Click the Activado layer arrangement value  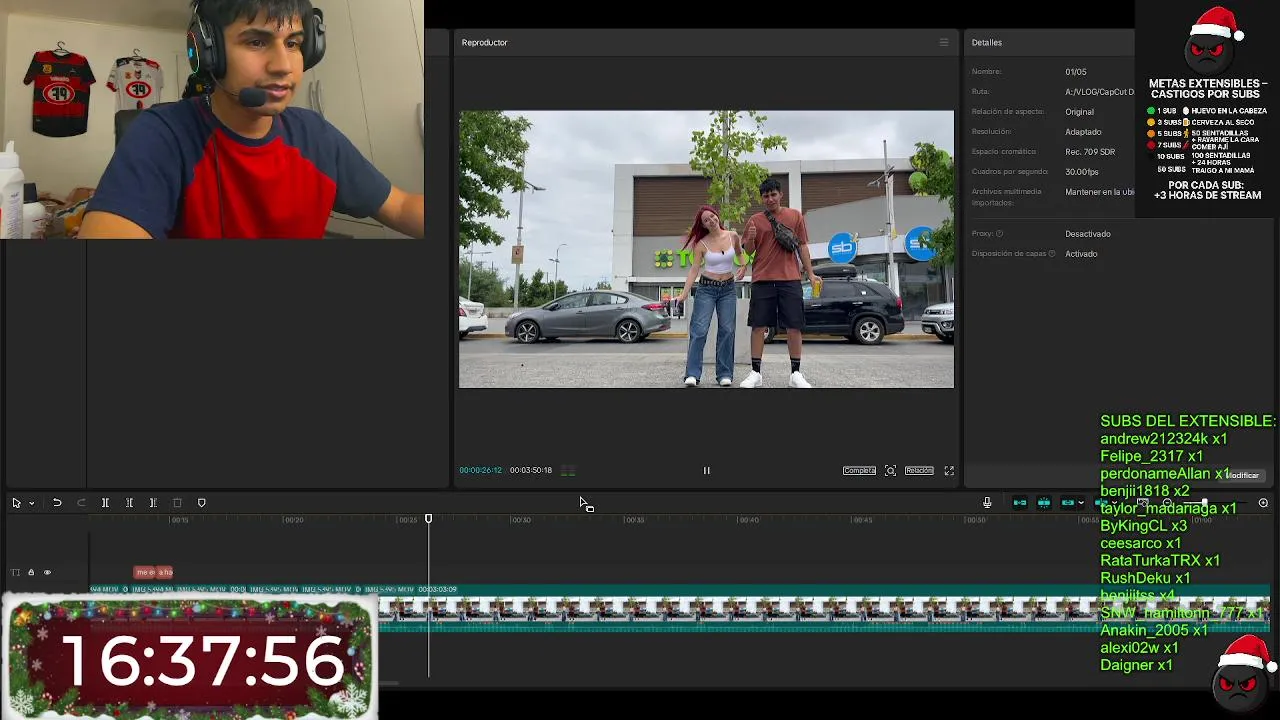pos(1081,254)
